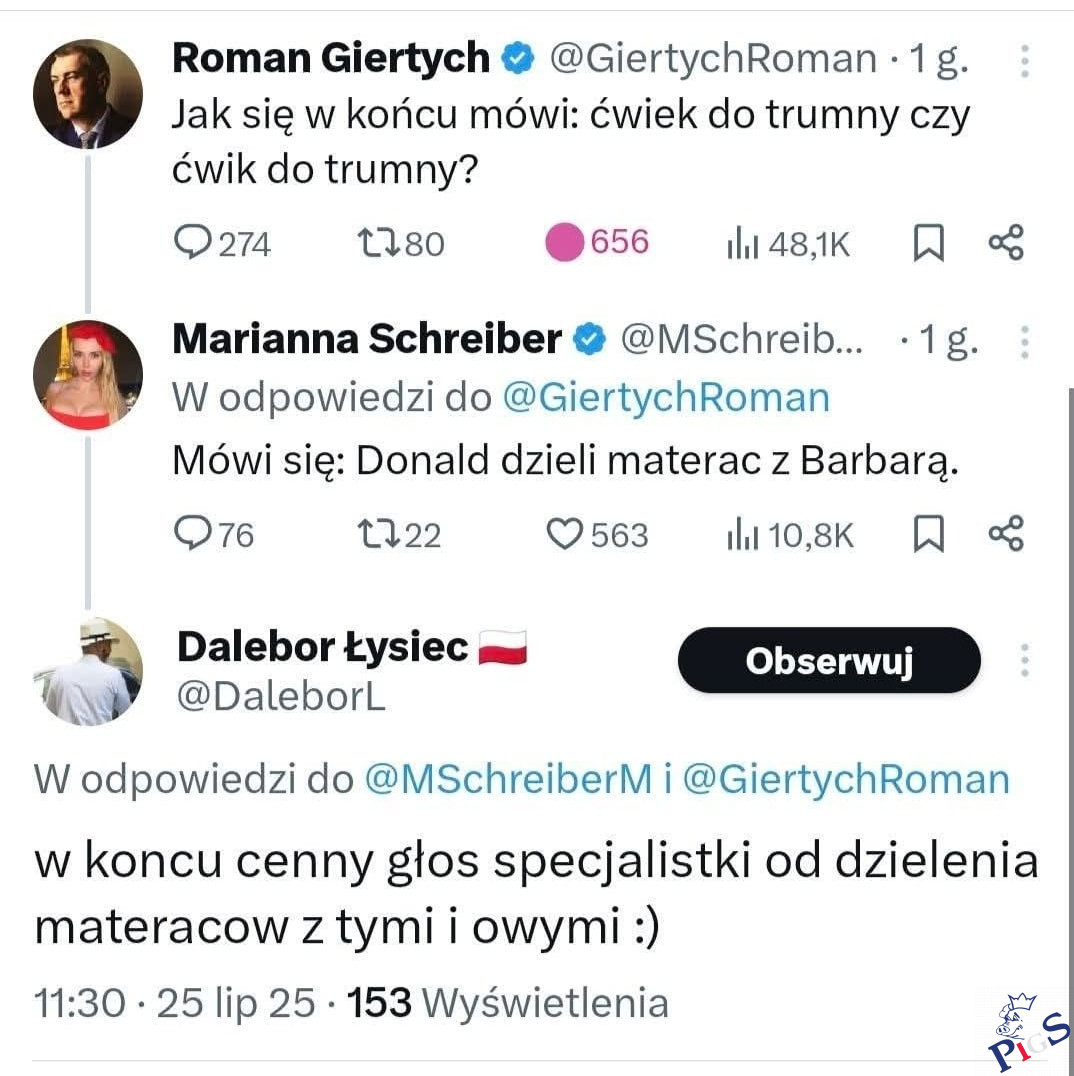The width and height of the screenshot is (1074, 1076).
Task: Share Marianna Schreiber's reply
Action: pyautogui.click(x=1006, y=535)
